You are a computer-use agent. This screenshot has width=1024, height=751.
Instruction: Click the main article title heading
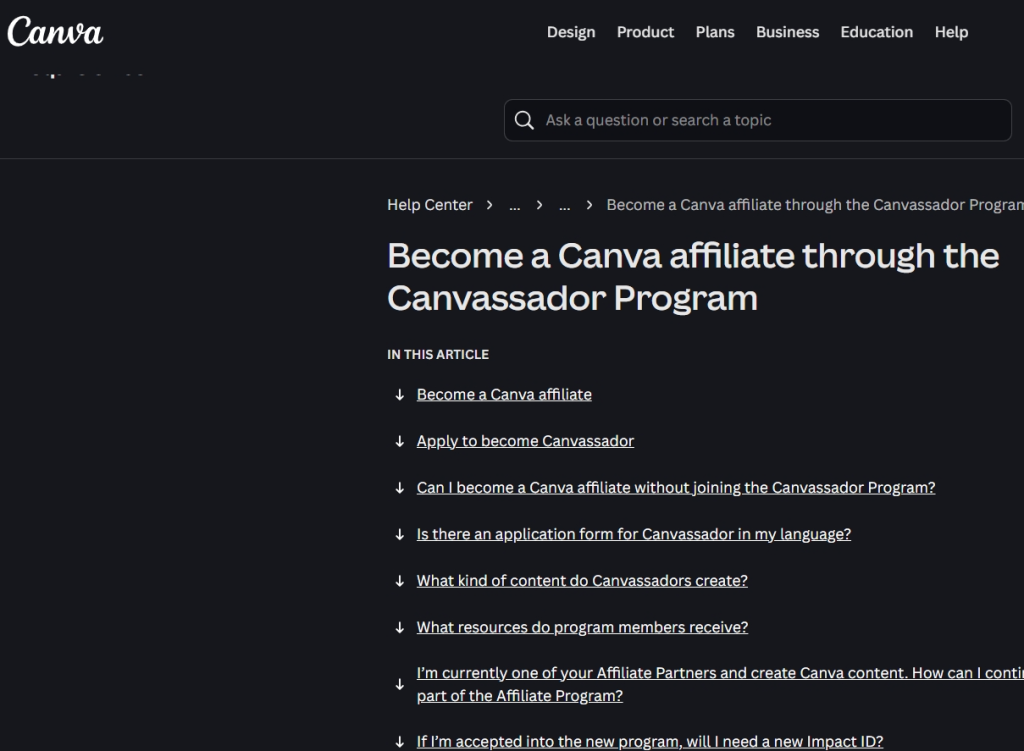tap(693, 277)
